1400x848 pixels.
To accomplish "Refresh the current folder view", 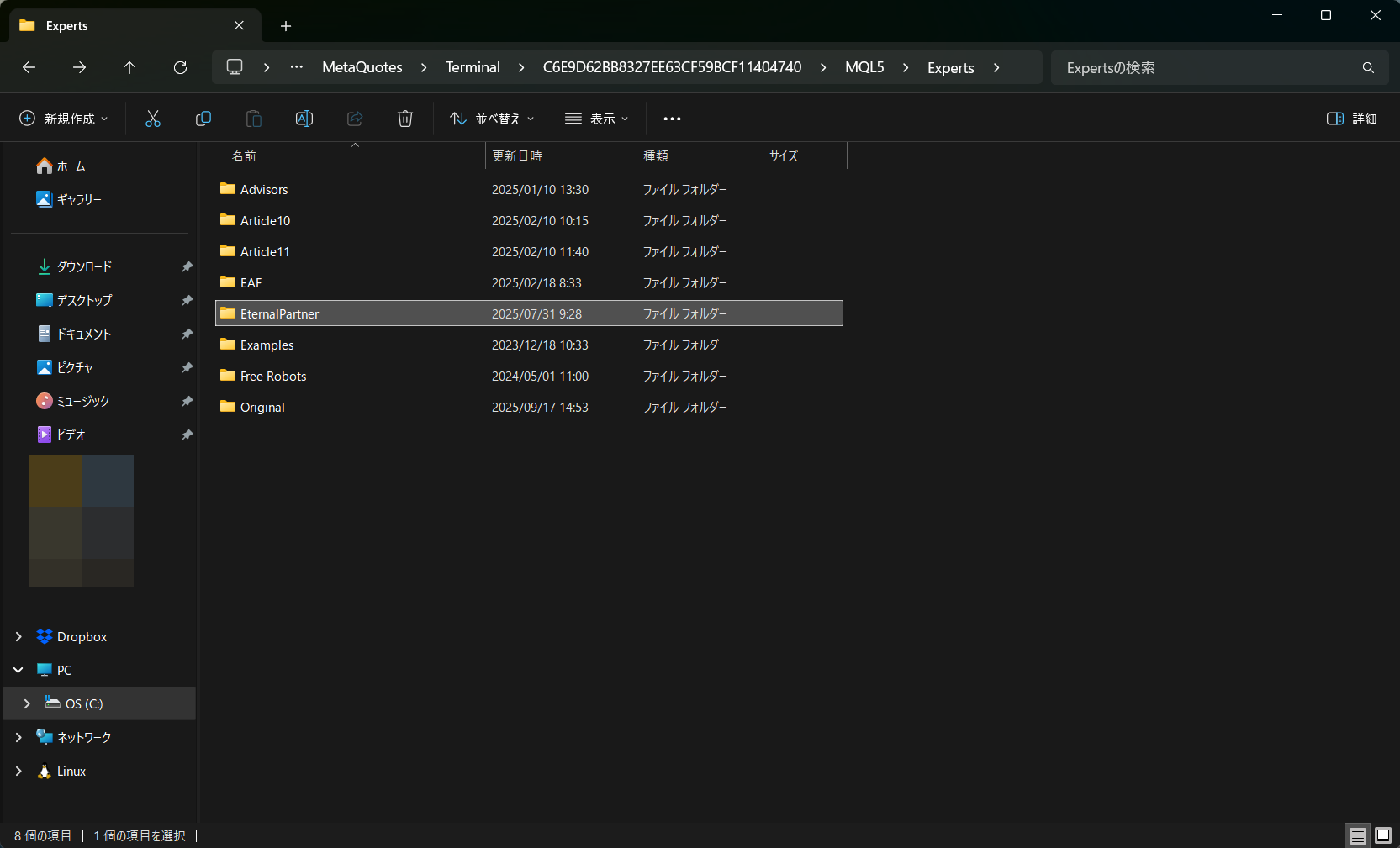I will (180, 67).
